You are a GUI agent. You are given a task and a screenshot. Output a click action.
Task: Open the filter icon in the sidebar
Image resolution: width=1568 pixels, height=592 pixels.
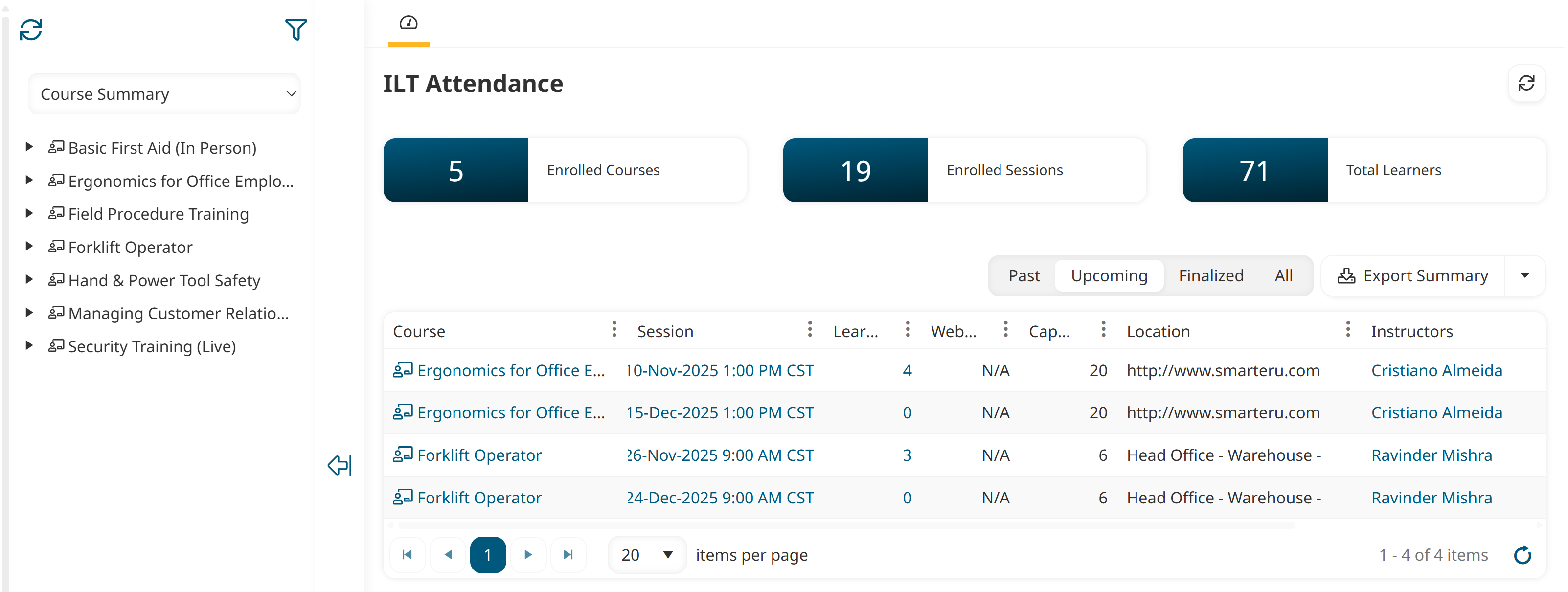pyautogui.click(x=296, y=28)
